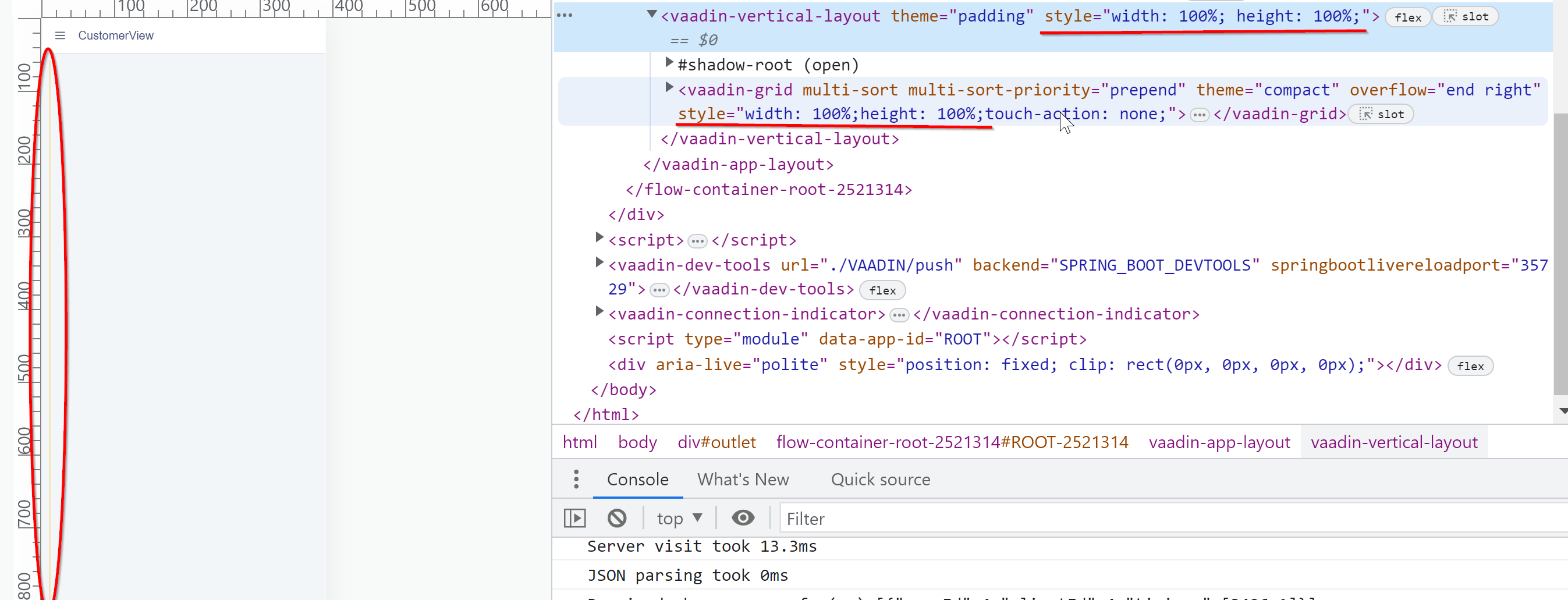This screenshot has width=1568, height=600.
Task: Select the closing </vaadin-vertical-layout> tag line
Action: [x=779, y=139]
